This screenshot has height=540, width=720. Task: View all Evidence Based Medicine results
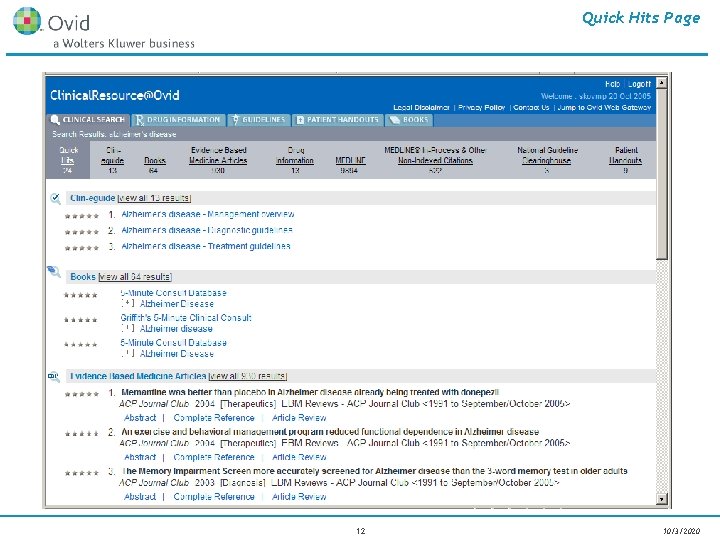pyautogui.click(x=248, y=377)
